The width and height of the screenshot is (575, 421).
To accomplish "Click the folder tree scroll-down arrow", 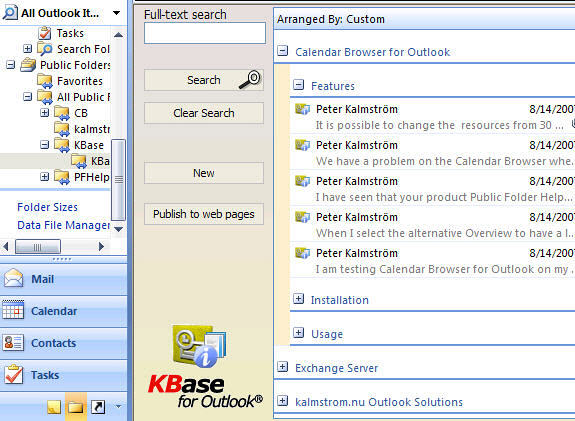I will (118, 229).
